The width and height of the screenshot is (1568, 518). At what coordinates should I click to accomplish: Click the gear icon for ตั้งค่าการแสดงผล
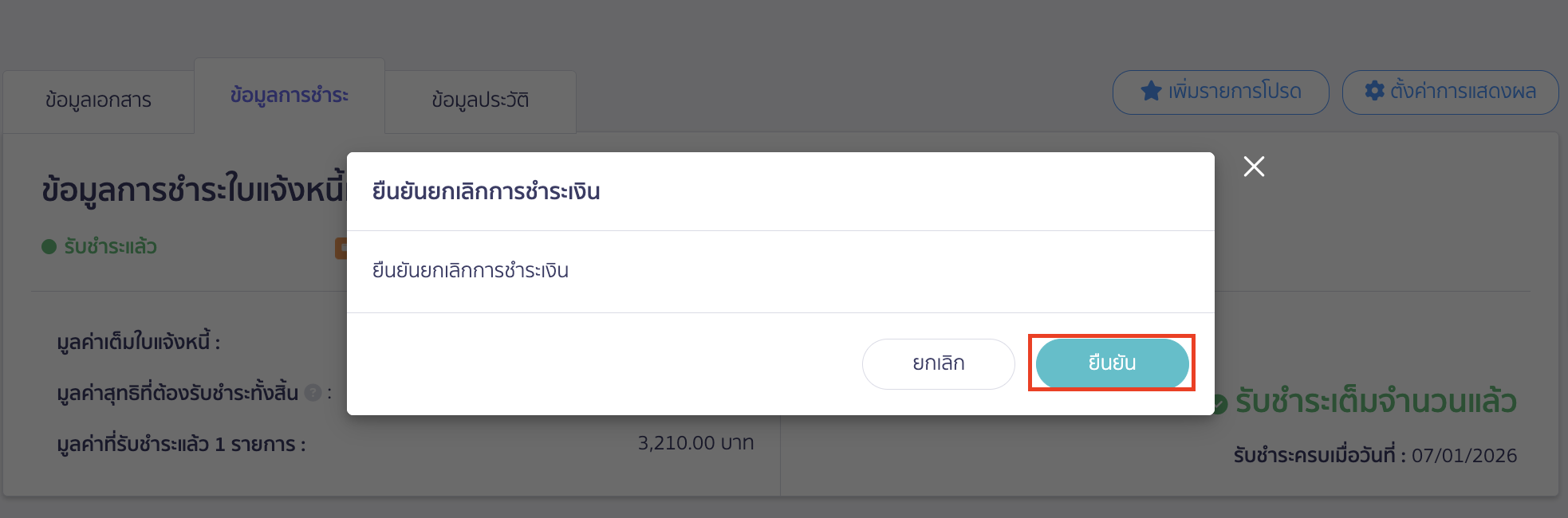point(1375,91)
